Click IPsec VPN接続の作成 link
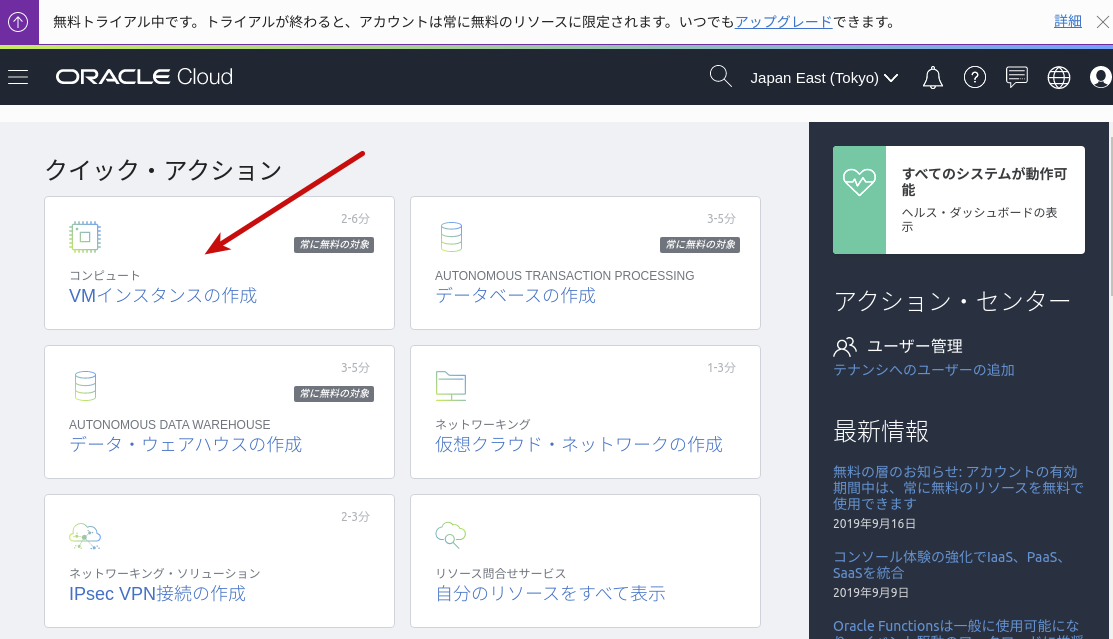Image resolution: width=1113 pixels, height=639 pixels. coord(157,594)
